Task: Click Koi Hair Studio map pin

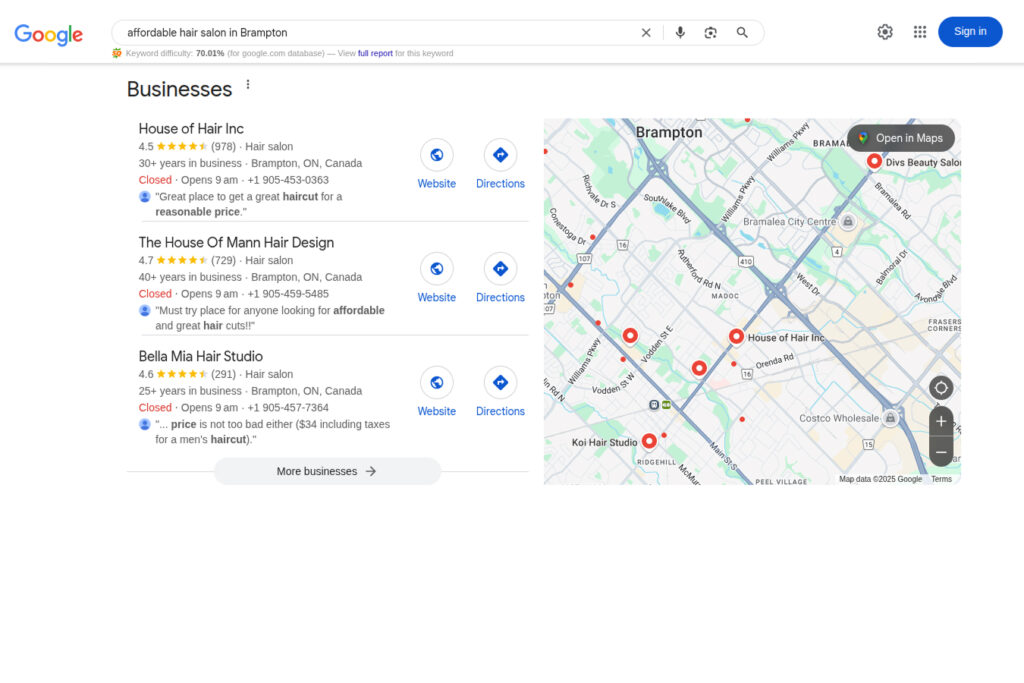Action: click(648, 441)
